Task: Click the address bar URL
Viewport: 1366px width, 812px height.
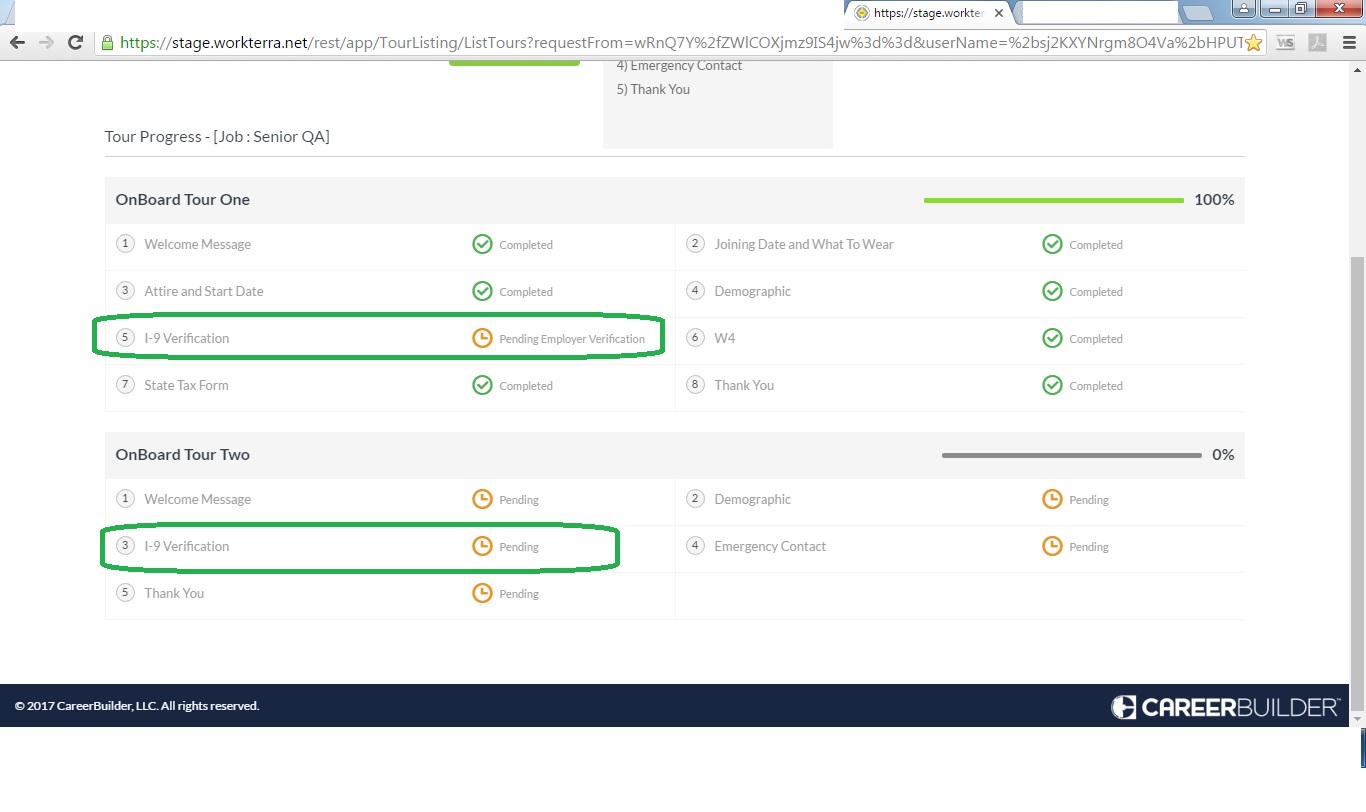Action: coord(680,43)
